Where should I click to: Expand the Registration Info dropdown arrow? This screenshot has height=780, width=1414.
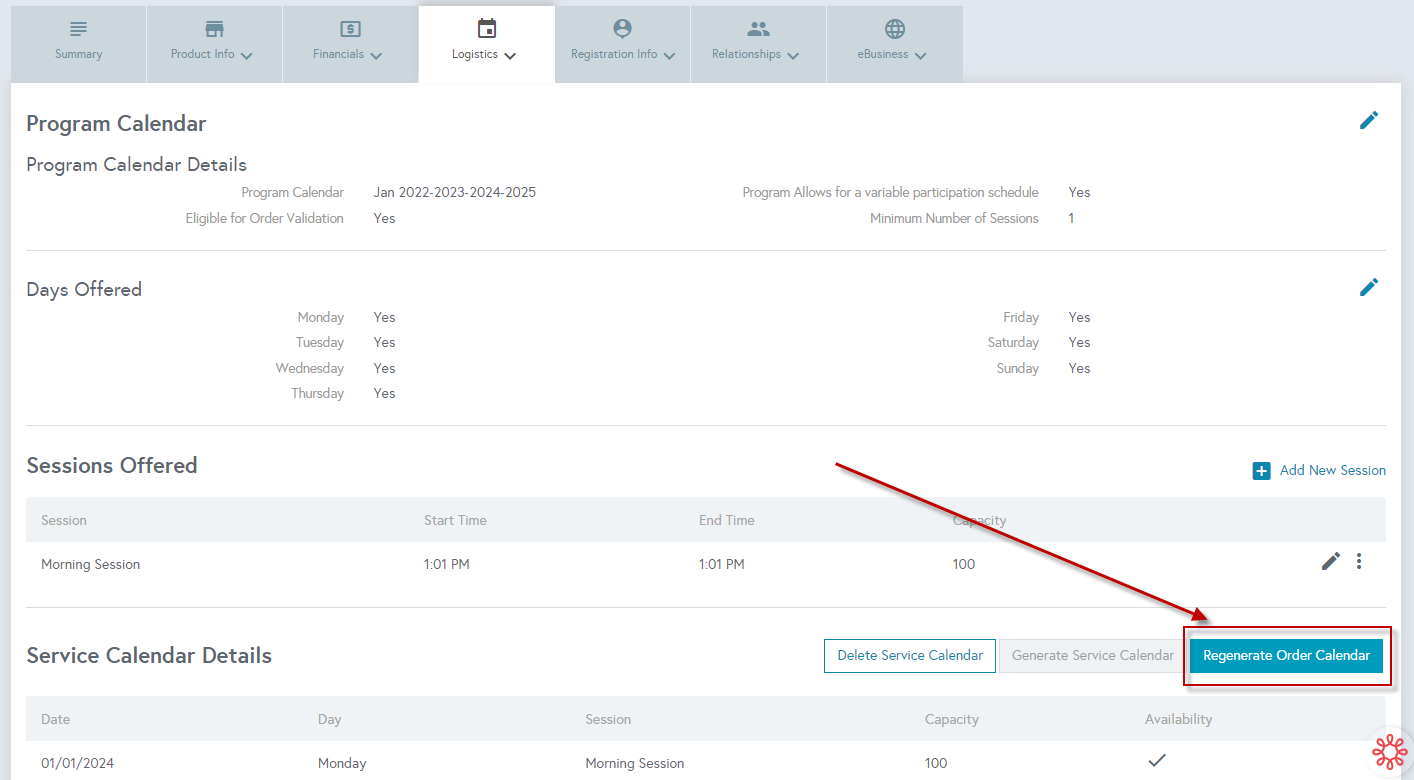tap(669, 56)
